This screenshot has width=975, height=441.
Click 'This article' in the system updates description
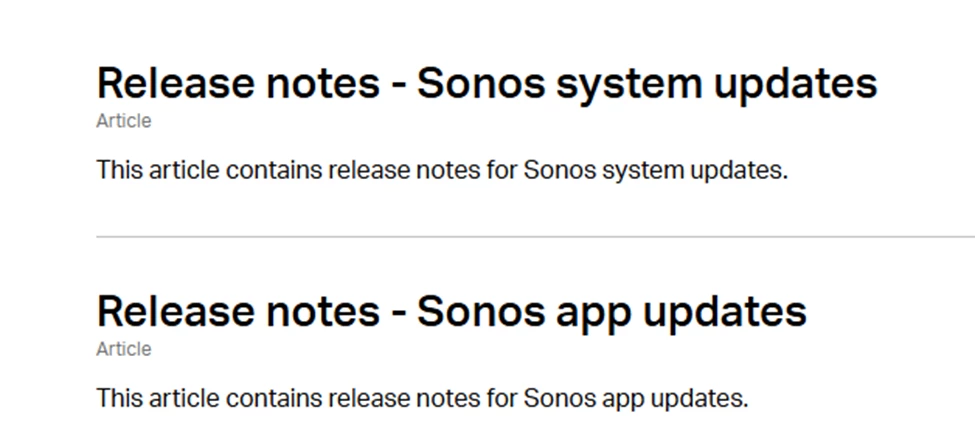(158, 170)
